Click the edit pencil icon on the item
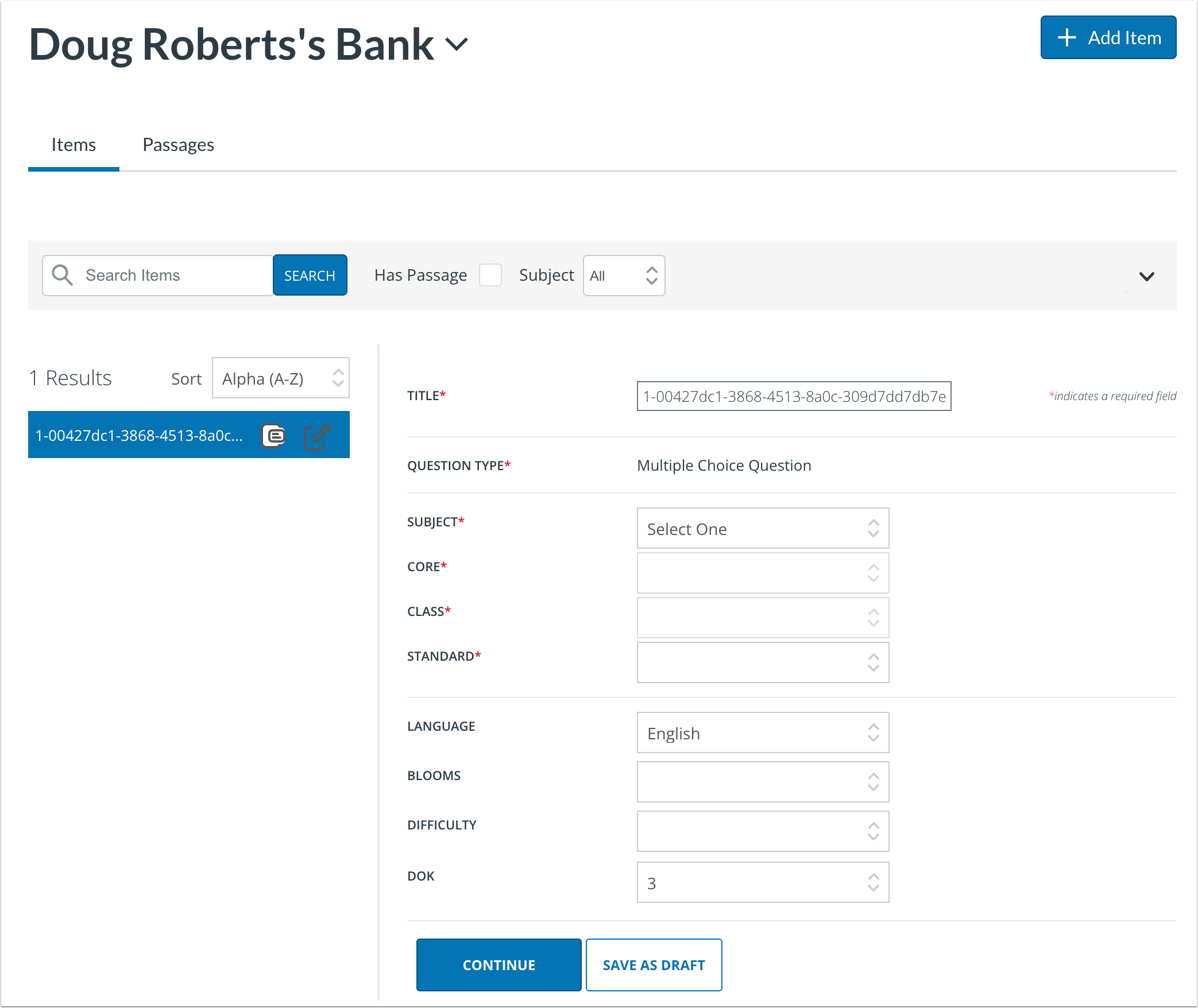 (x=318, y=436)
